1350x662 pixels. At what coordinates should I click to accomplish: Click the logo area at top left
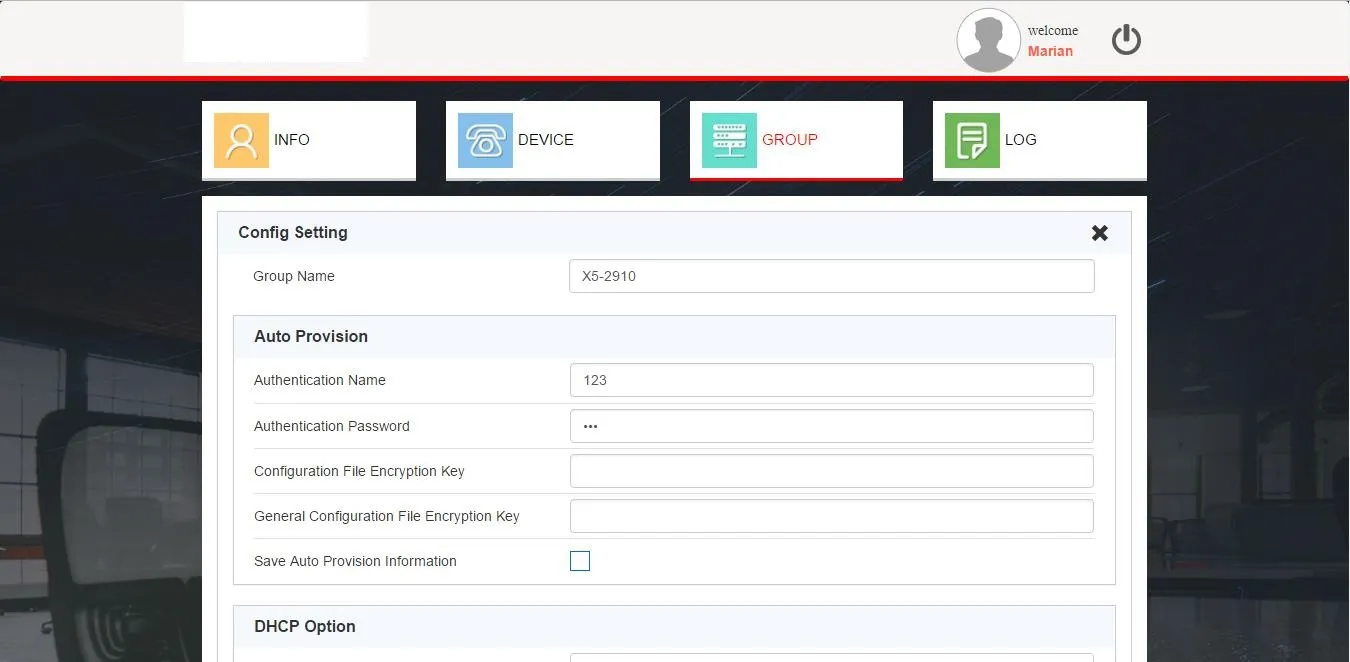point(275,31)
